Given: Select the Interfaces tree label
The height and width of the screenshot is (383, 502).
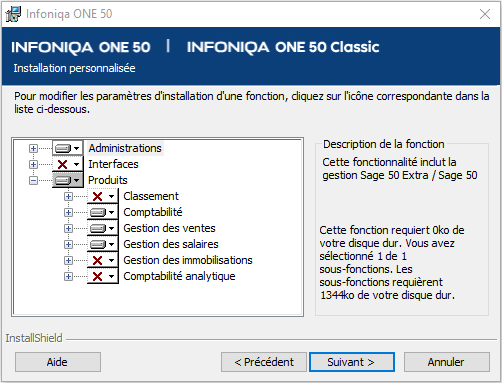Looking at the screenshot, I should (113, 164).
